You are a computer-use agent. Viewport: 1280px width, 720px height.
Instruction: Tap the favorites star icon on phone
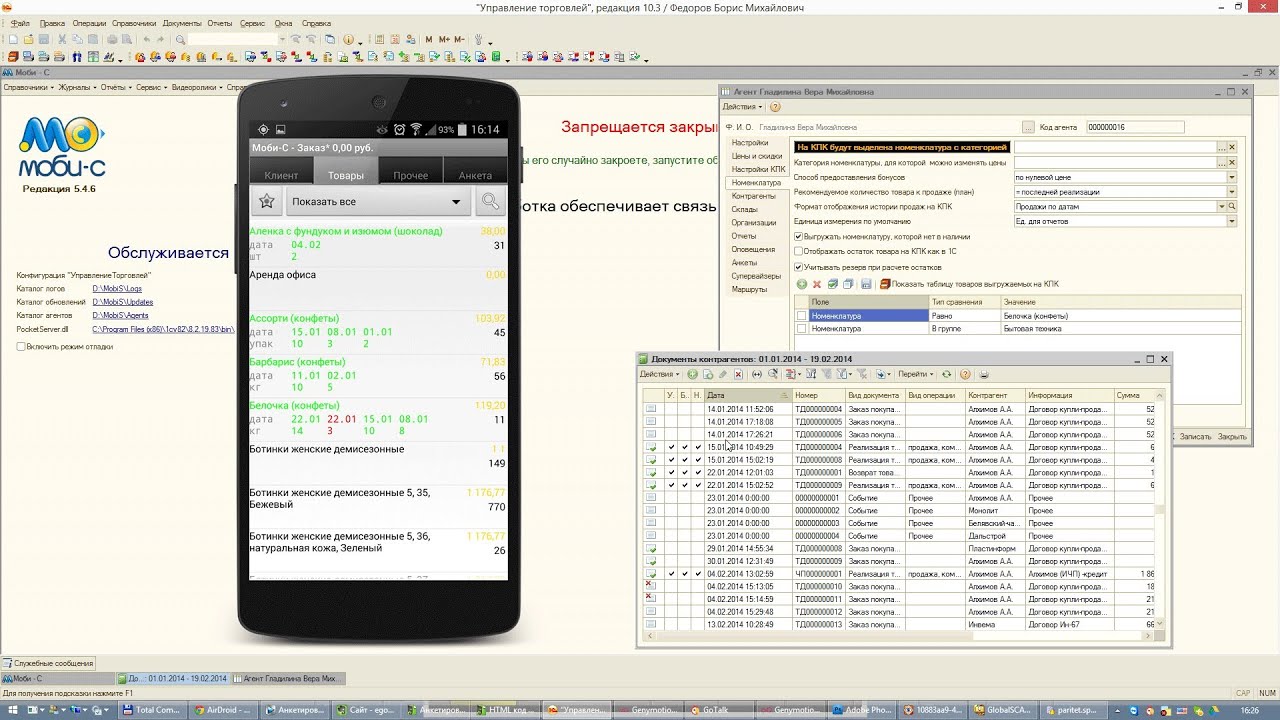click(266, 201)
